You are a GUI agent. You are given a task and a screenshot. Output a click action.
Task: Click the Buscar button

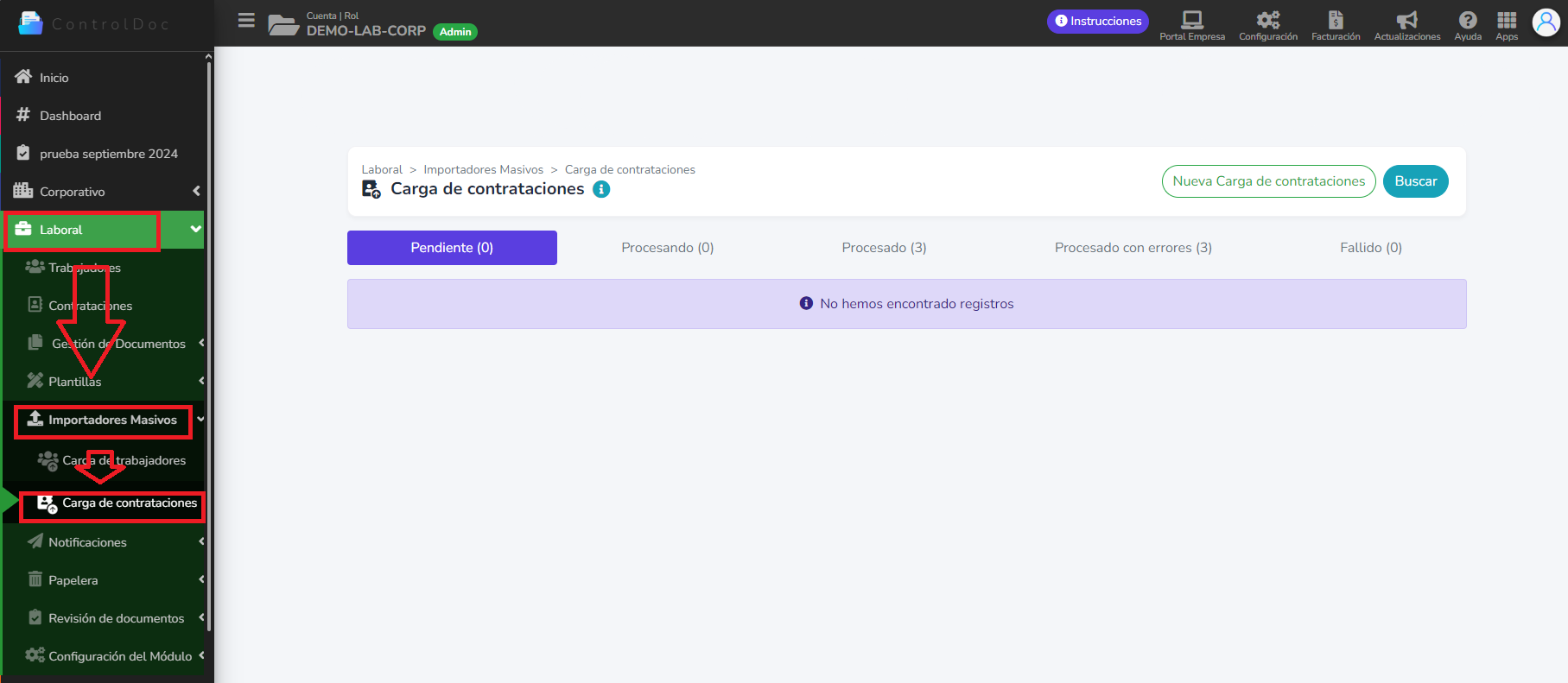click(1416, 181)
